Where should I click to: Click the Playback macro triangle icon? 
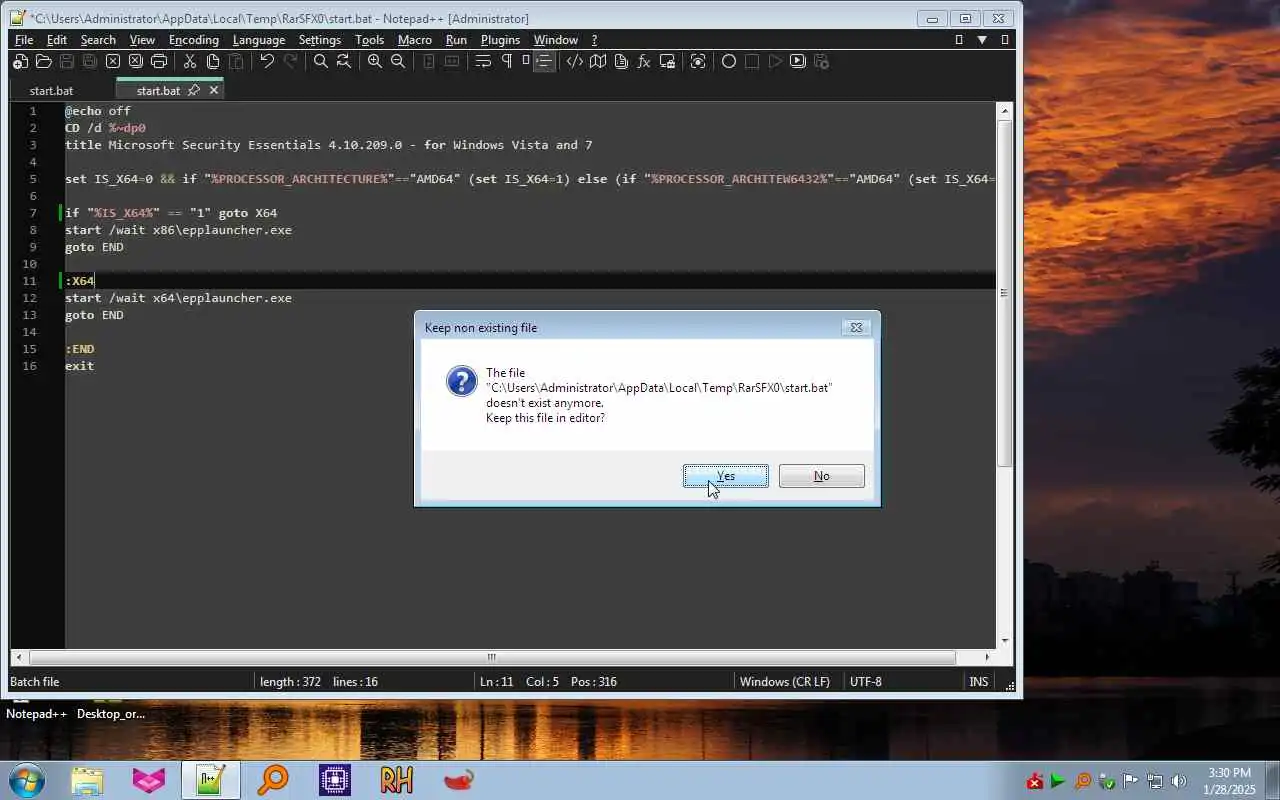[x=775, y=61]
